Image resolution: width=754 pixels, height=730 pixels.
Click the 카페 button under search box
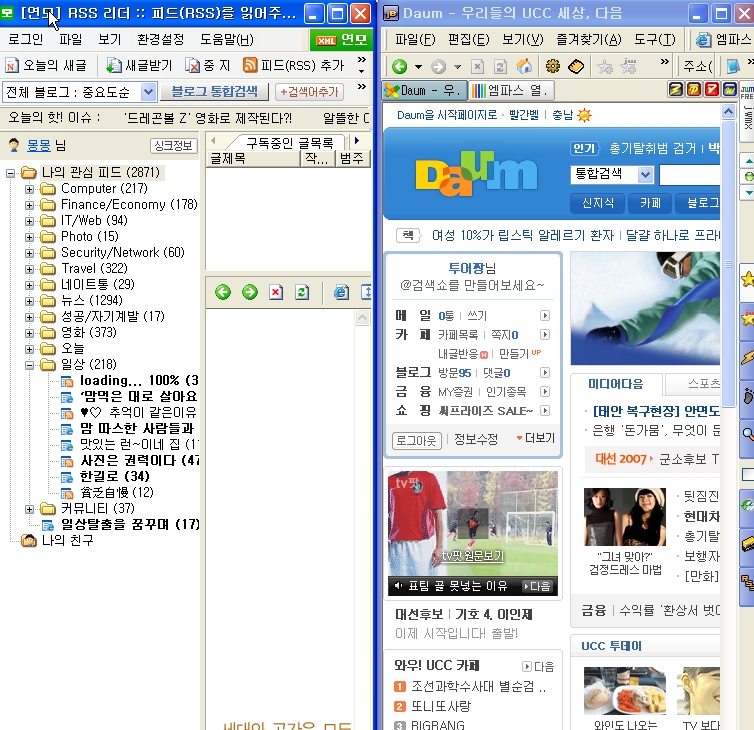(650, 203)
